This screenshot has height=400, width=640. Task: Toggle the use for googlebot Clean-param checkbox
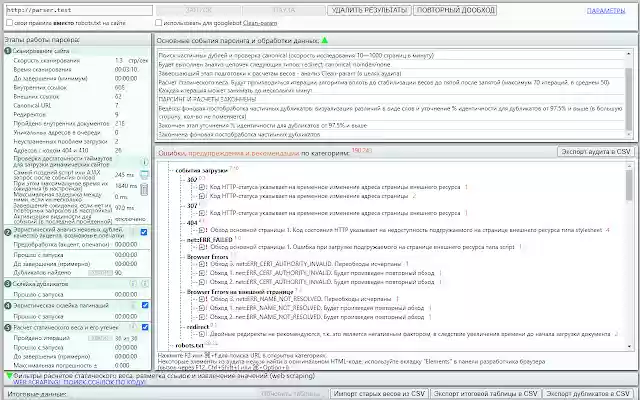[158, 23]
